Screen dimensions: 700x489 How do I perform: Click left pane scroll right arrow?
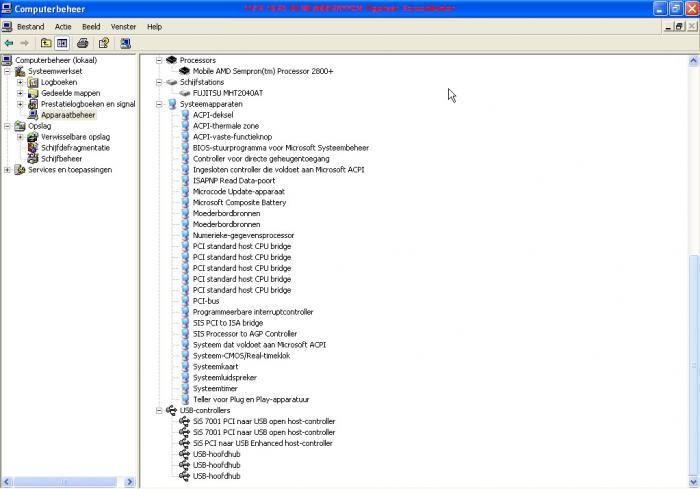129,482
